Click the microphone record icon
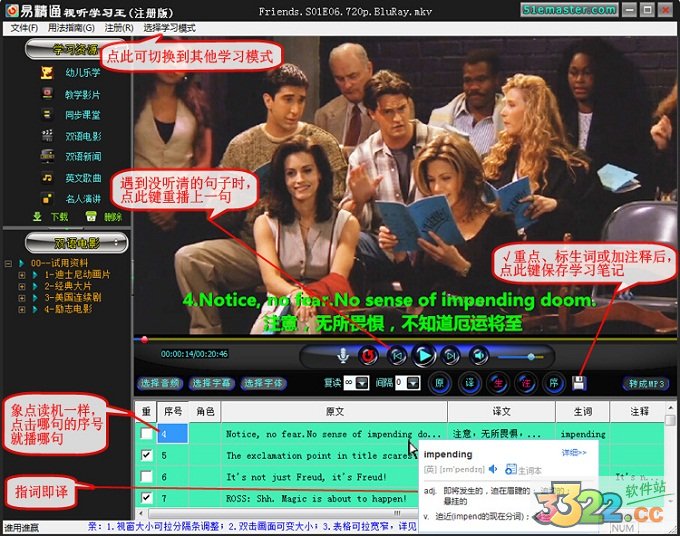The image size is (680, 536). pos(343,355)
